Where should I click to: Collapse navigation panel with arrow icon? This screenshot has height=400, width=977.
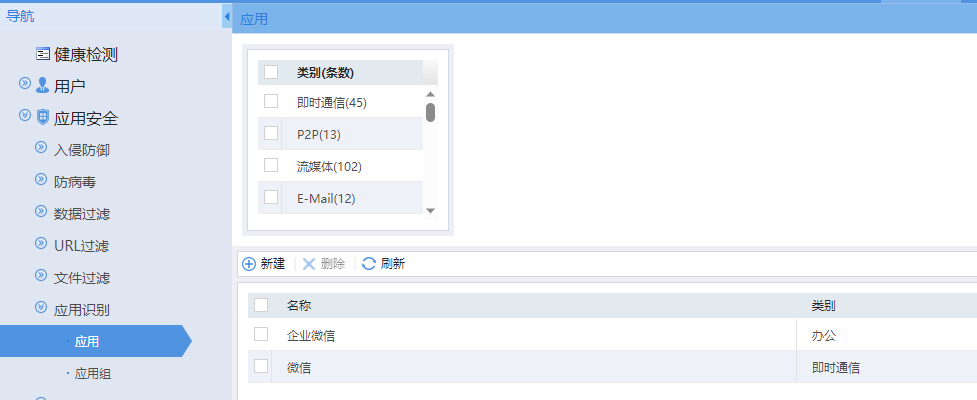pyautogui.click(x=227, y=16)
